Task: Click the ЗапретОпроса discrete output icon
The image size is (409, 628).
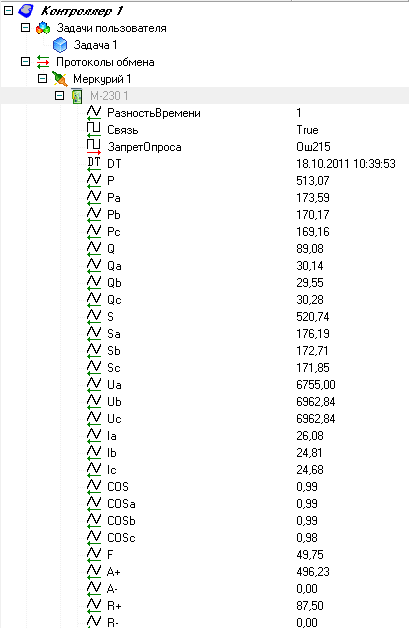Action: tap(94, 147)
